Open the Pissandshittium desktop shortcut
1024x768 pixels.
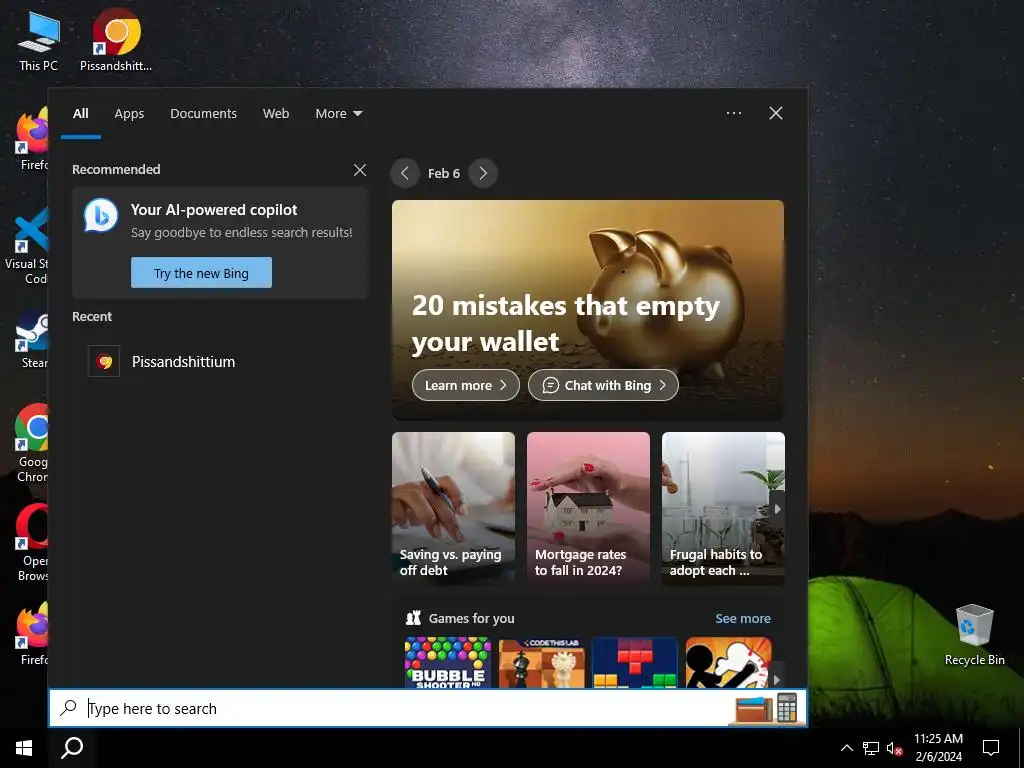coord(116,40)
